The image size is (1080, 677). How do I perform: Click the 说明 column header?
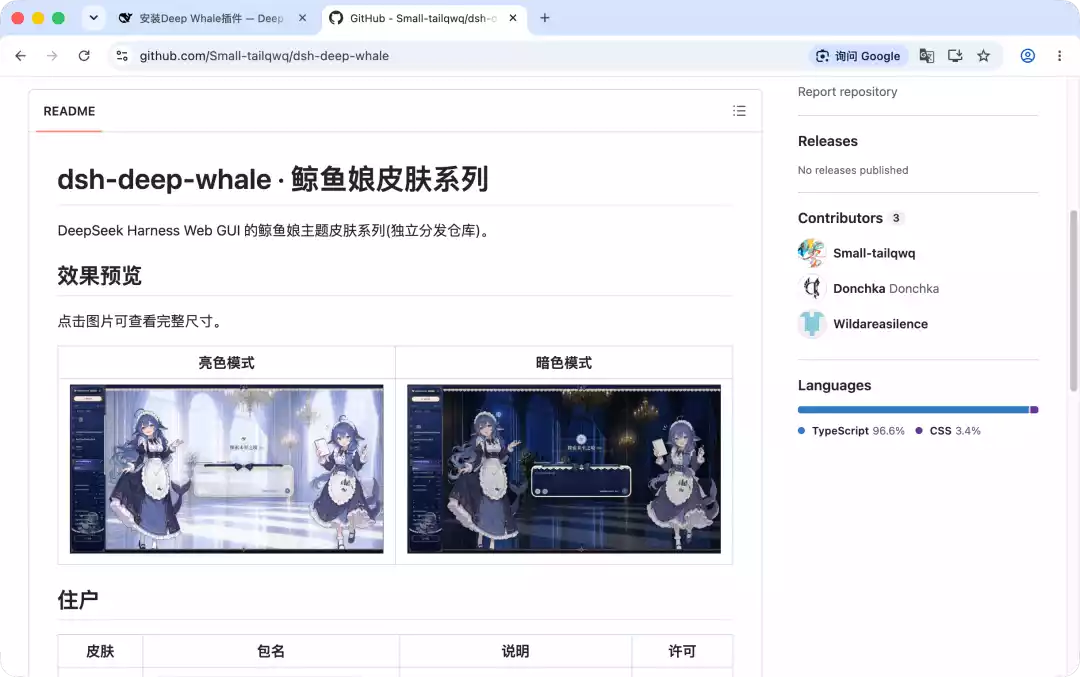(x=515, y=651)
